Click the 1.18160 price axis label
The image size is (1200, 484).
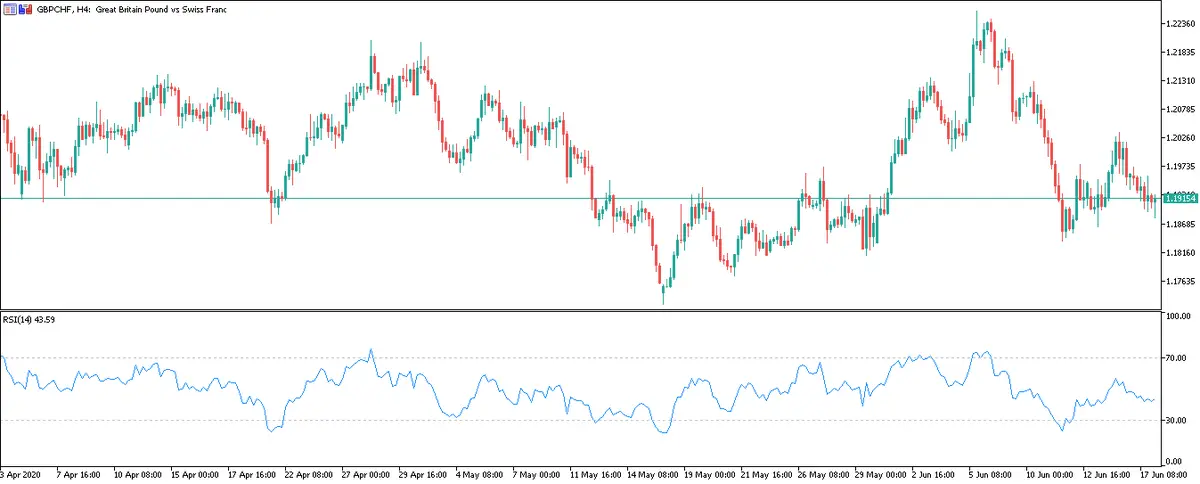1180,253
